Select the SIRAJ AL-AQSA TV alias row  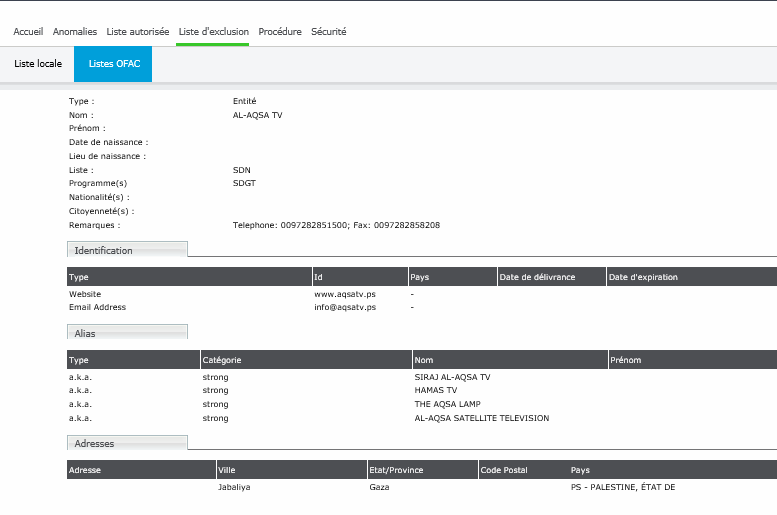(x=452, y=378)
